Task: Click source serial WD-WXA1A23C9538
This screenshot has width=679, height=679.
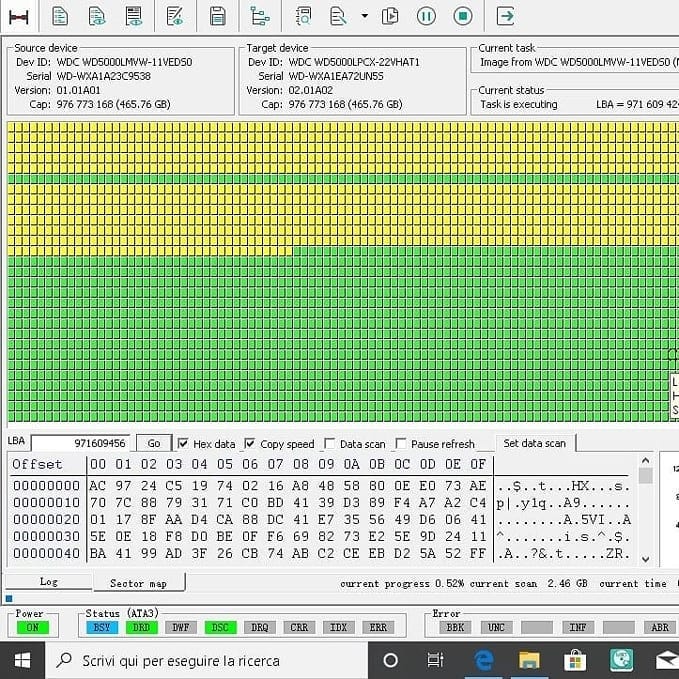Action: (103, 76)
